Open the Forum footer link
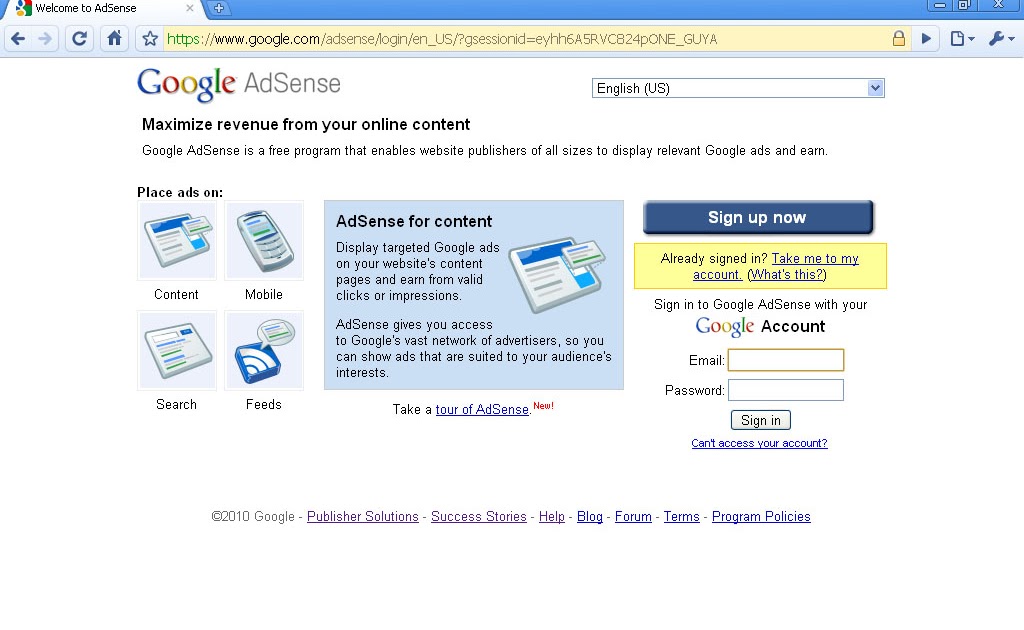Image resolution: width=1024 pixels, height=630 pixels. tap(633, 516)
